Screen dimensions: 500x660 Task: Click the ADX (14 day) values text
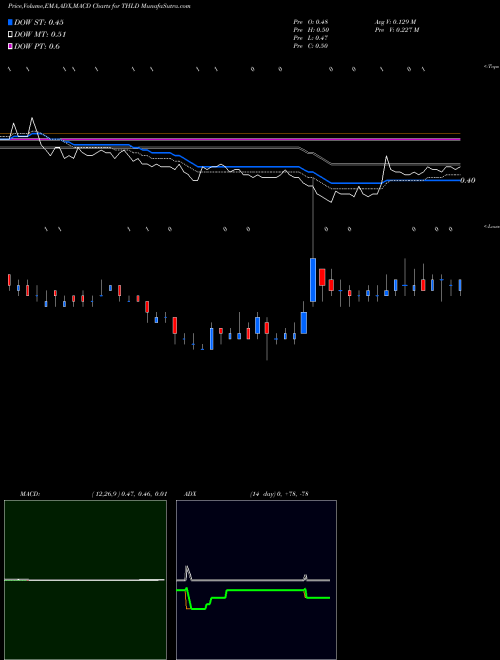(279, 494)
